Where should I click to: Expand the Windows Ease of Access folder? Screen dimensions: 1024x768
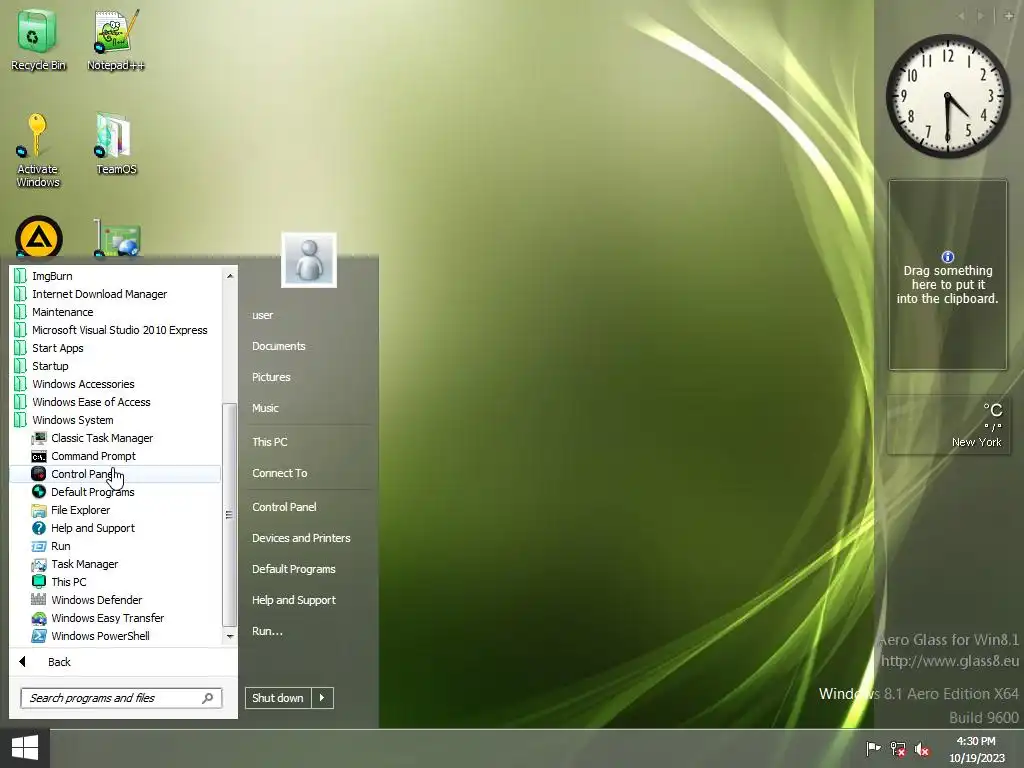pos(91,402)
